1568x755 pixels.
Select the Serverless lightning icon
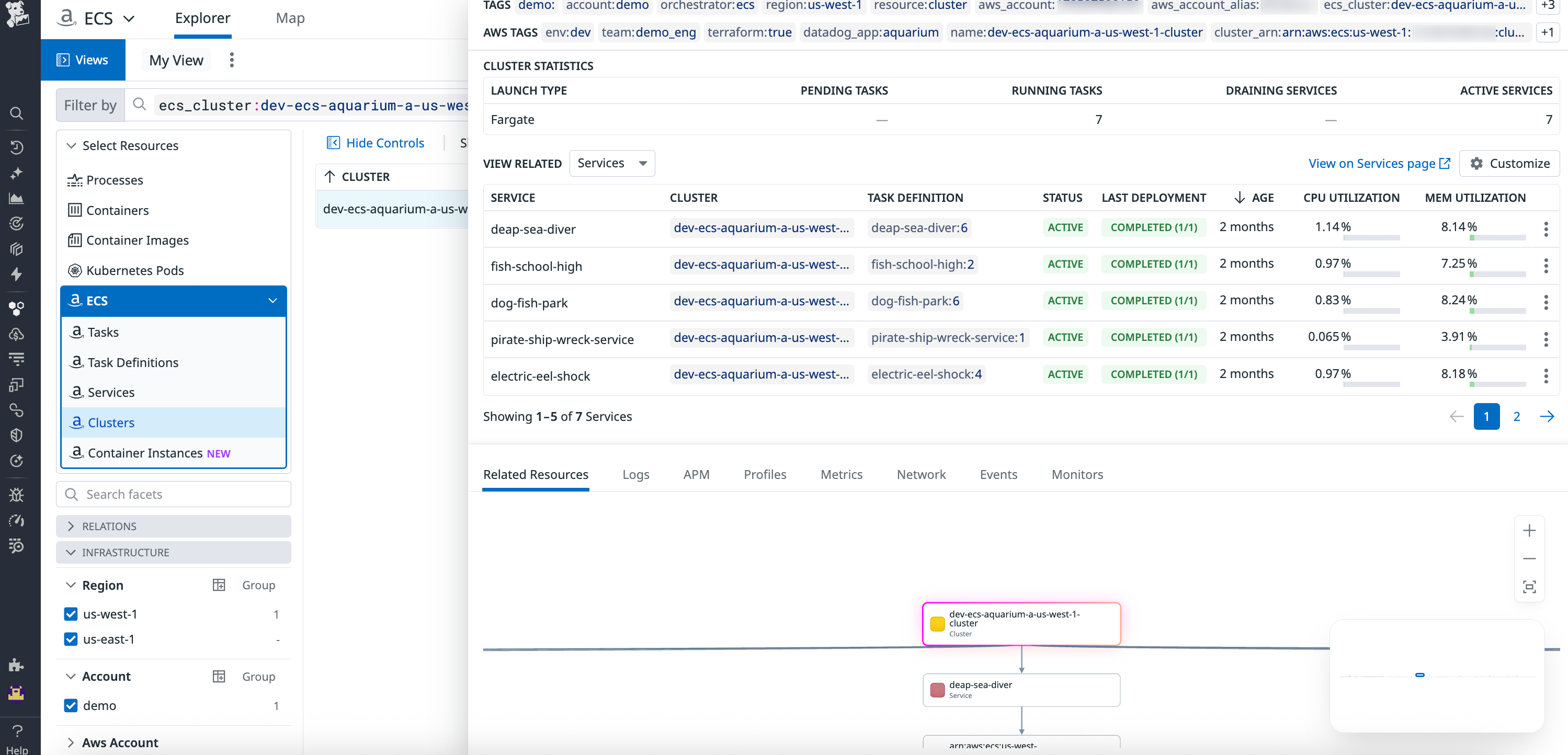click(16, 274)
